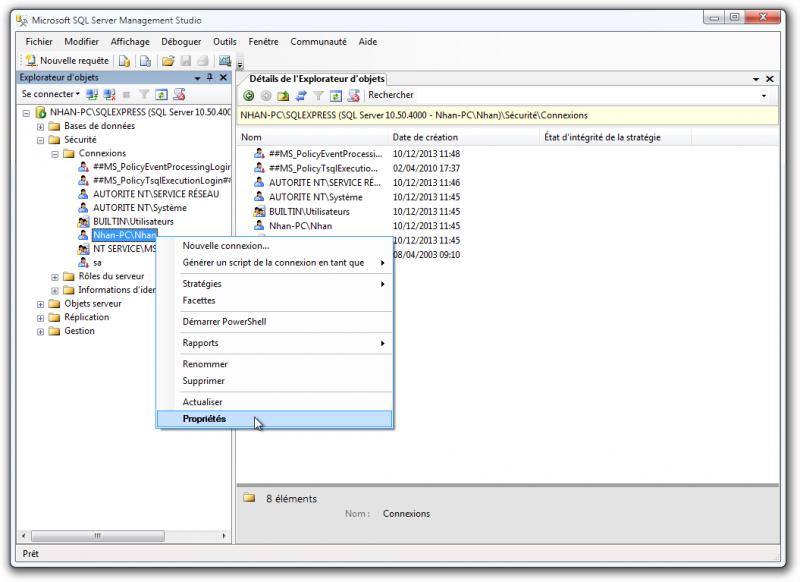Choose Renommer in the context menu

tap(274, 364)
